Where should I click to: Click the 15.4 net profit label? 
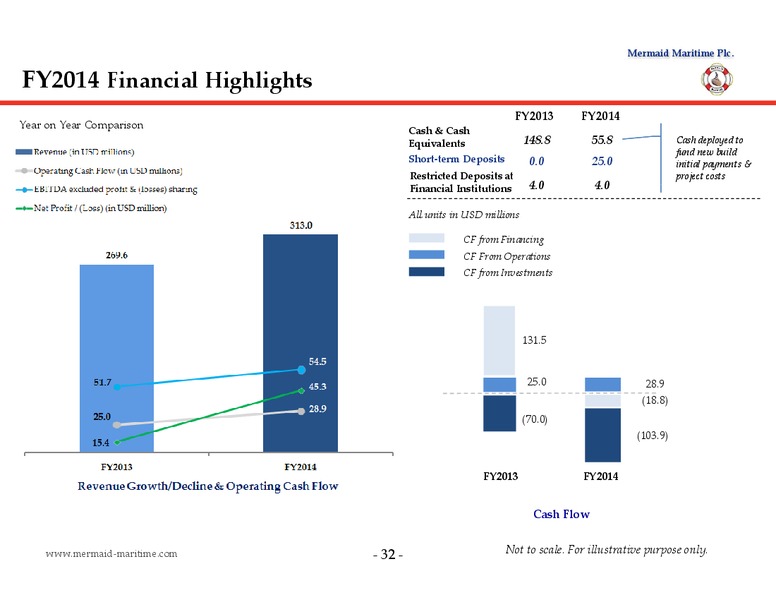coord(100,443)
